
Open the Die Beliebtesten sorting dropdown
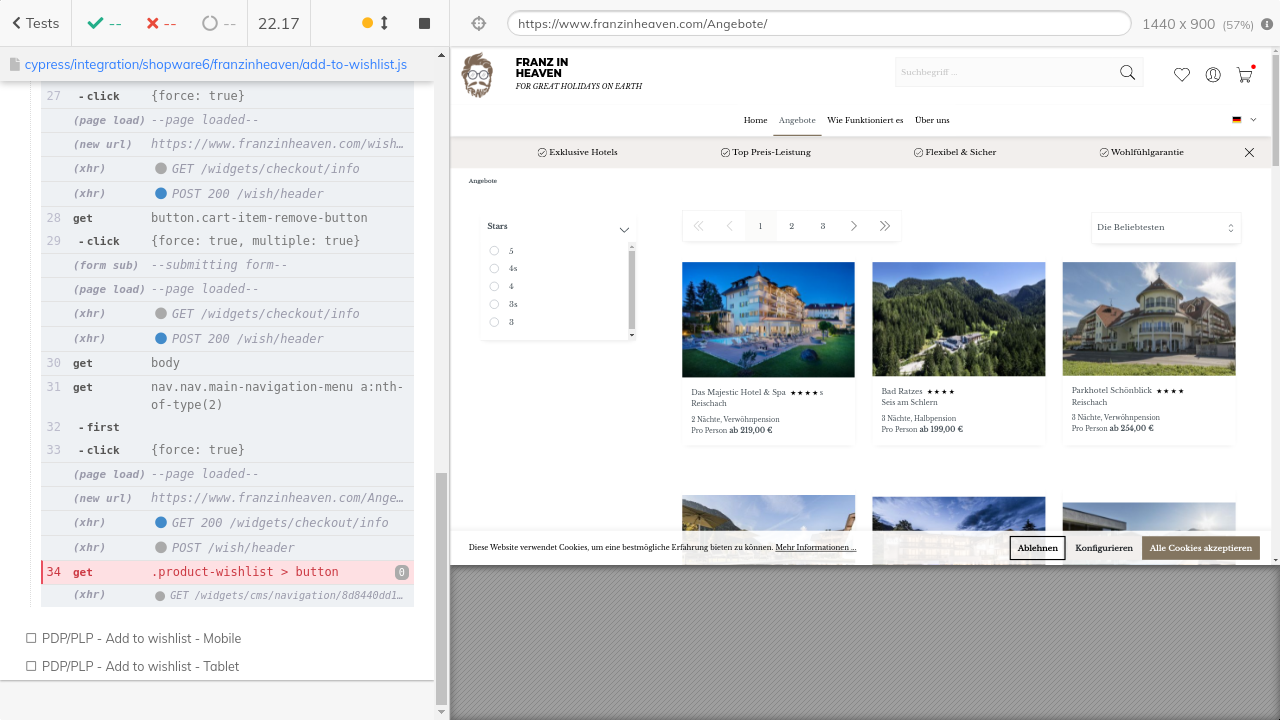[1165, 228]
